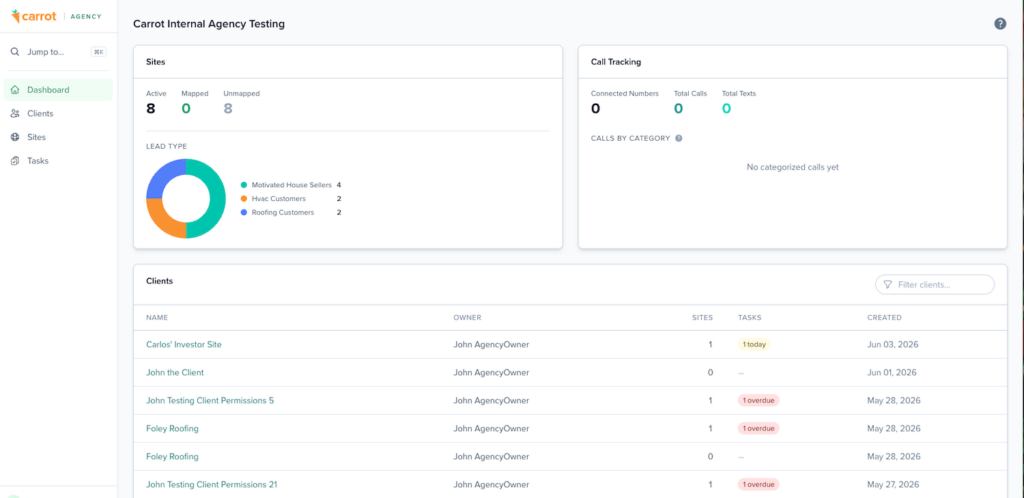
Task: Click owner John AgencyOwner in Carlos' row
Action: pyautogui.click(x=491, y=345)
